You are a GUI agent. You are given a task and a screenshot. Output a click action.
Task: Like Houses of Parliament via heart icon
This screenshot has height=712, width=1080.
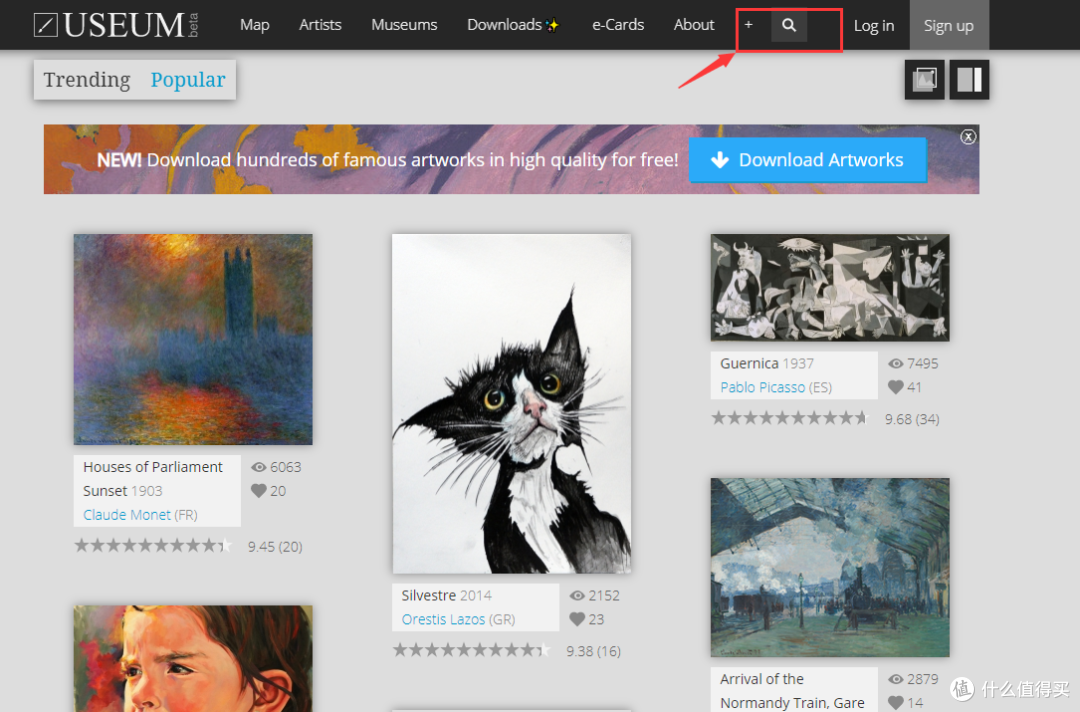coord(258,490)
